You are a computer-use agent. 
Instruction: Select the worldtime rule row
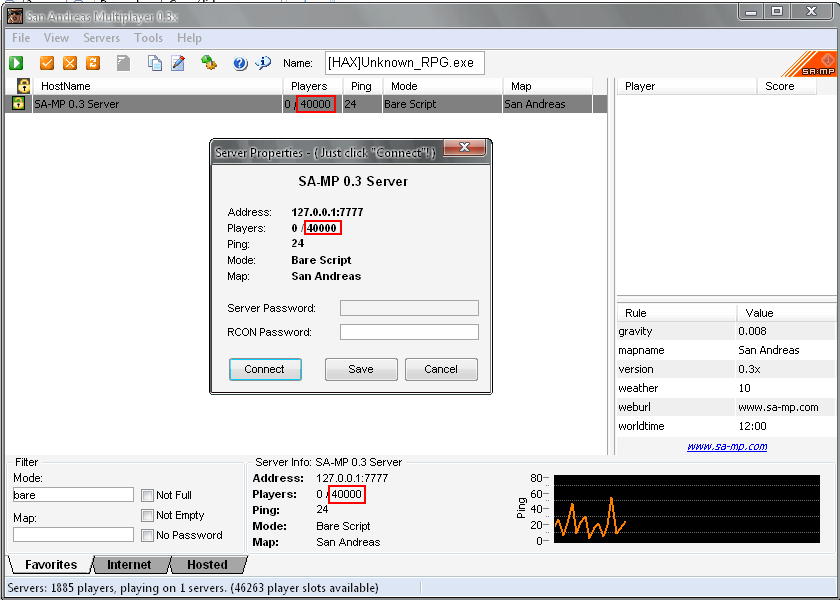(726, 426)
